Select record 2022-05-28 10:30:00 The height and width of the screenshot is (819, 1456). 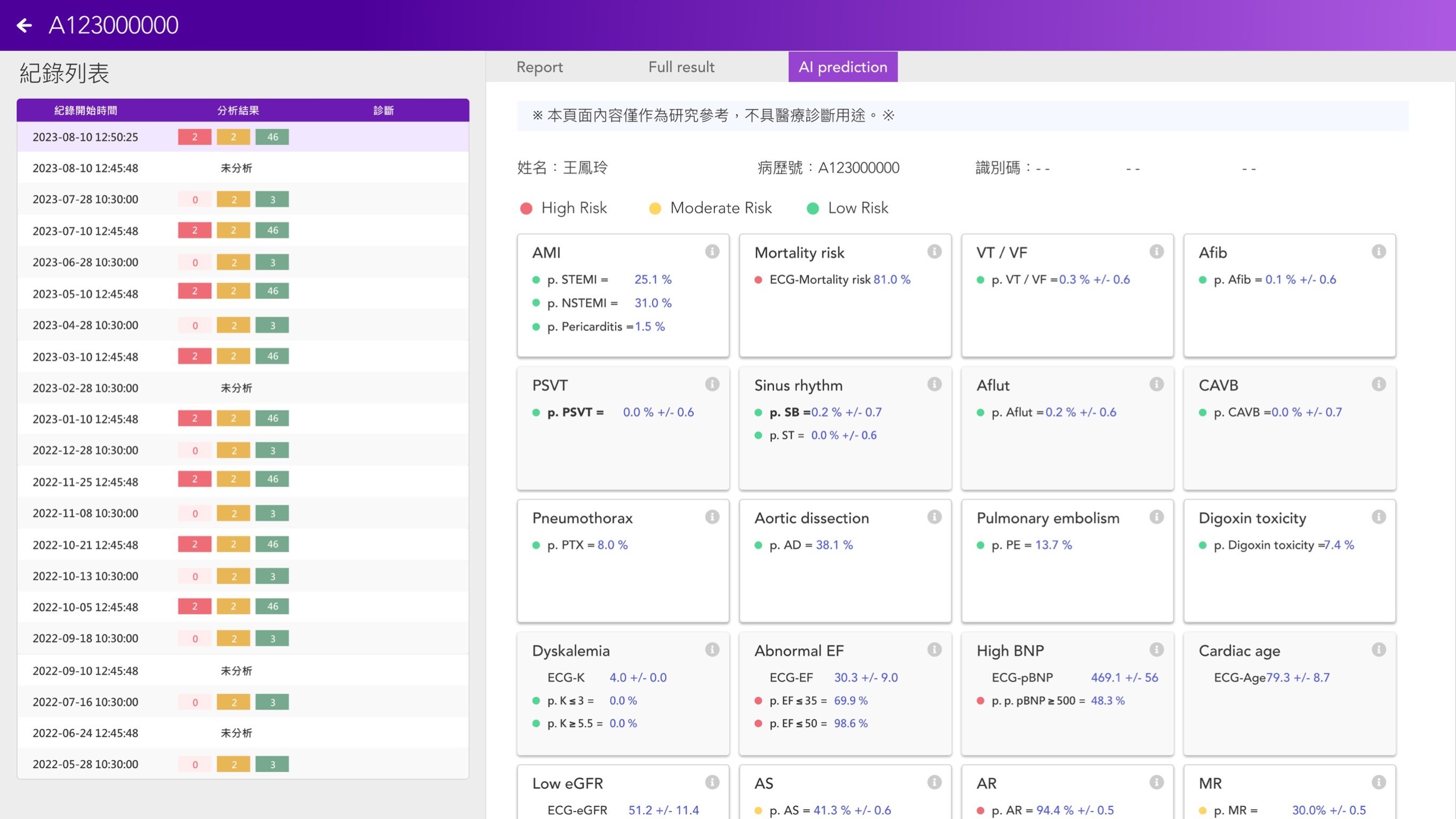242,764
